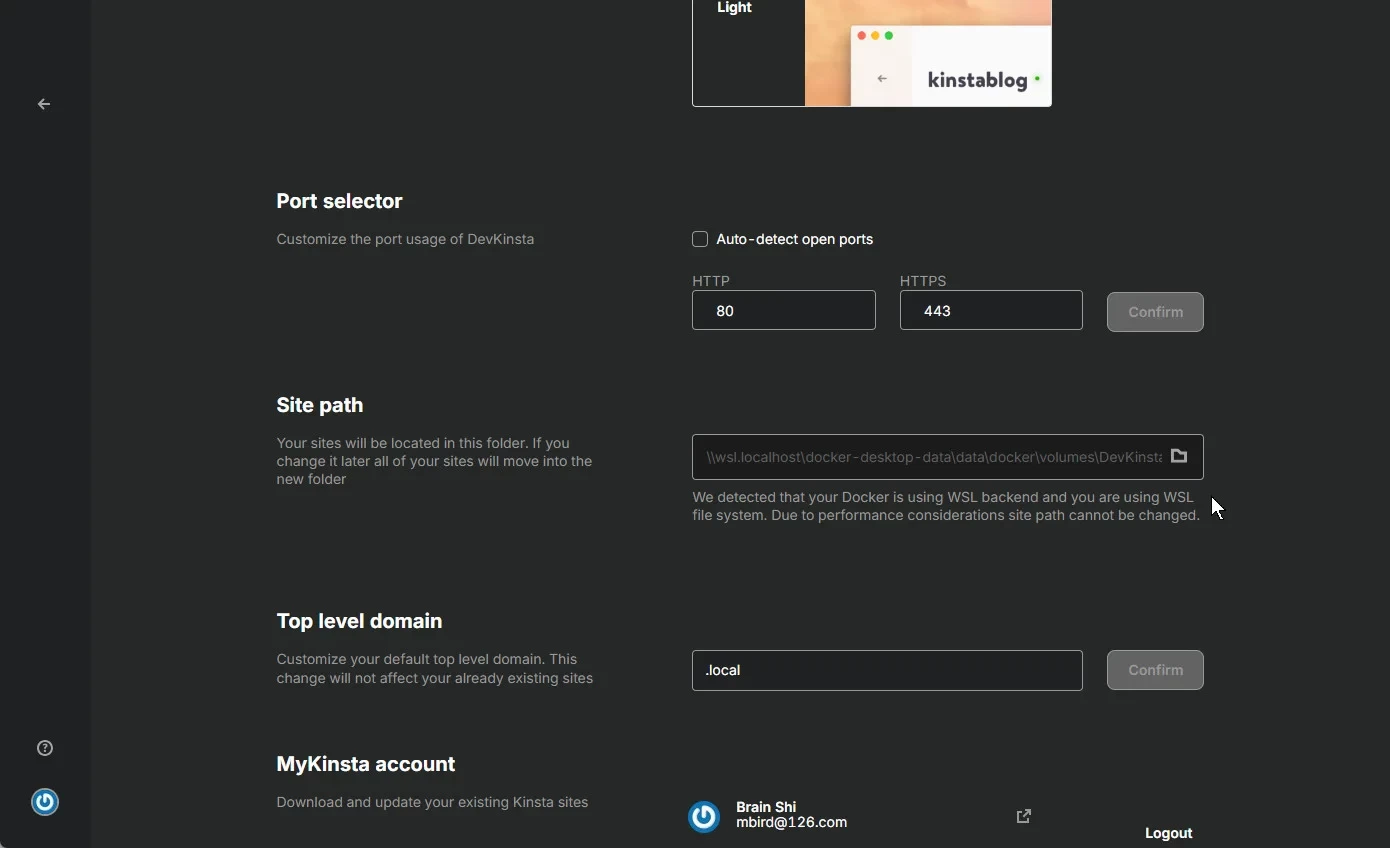Open MyKinsta via the external link icon
This screenshot has width=1390, height=848.
pyautogui.click(x=1024, y=816)
